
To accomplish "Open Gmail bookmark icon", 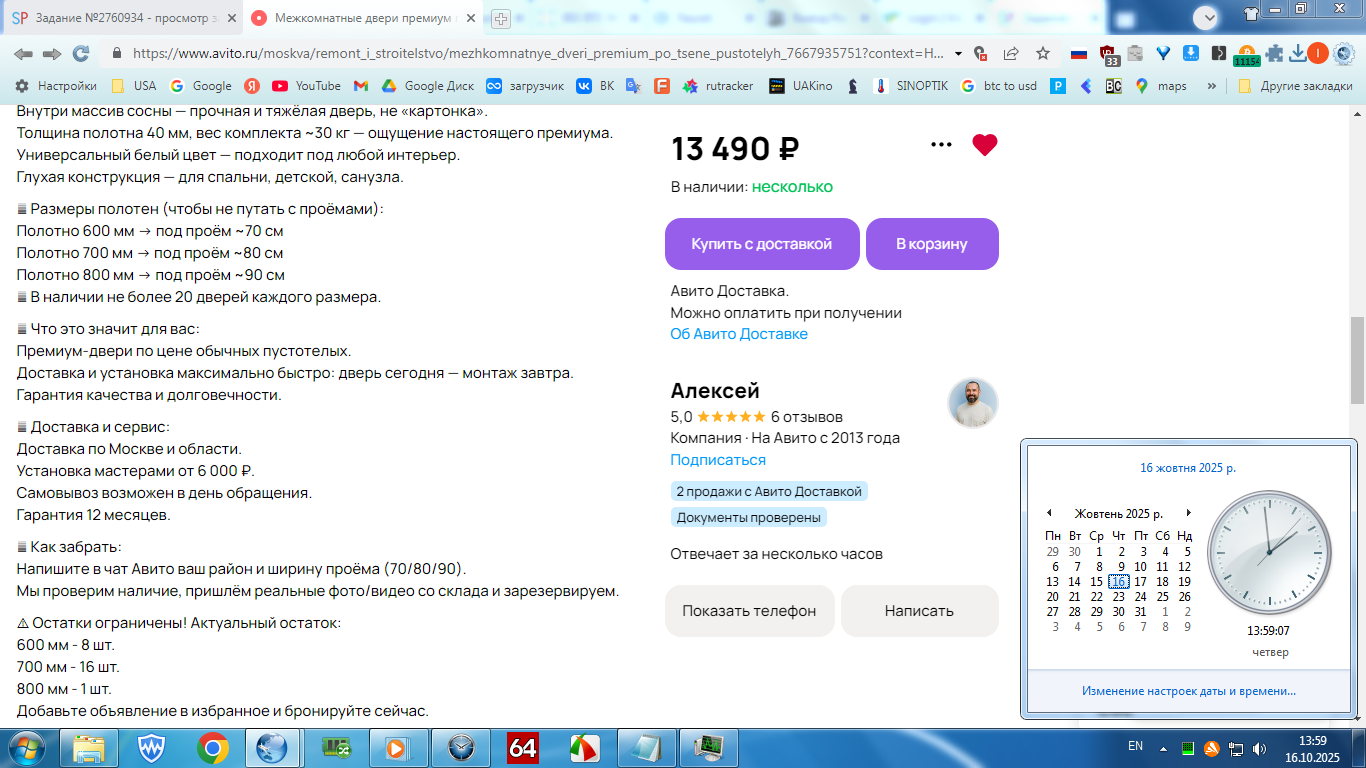I will pyautogui.click(x=361, y=86).
